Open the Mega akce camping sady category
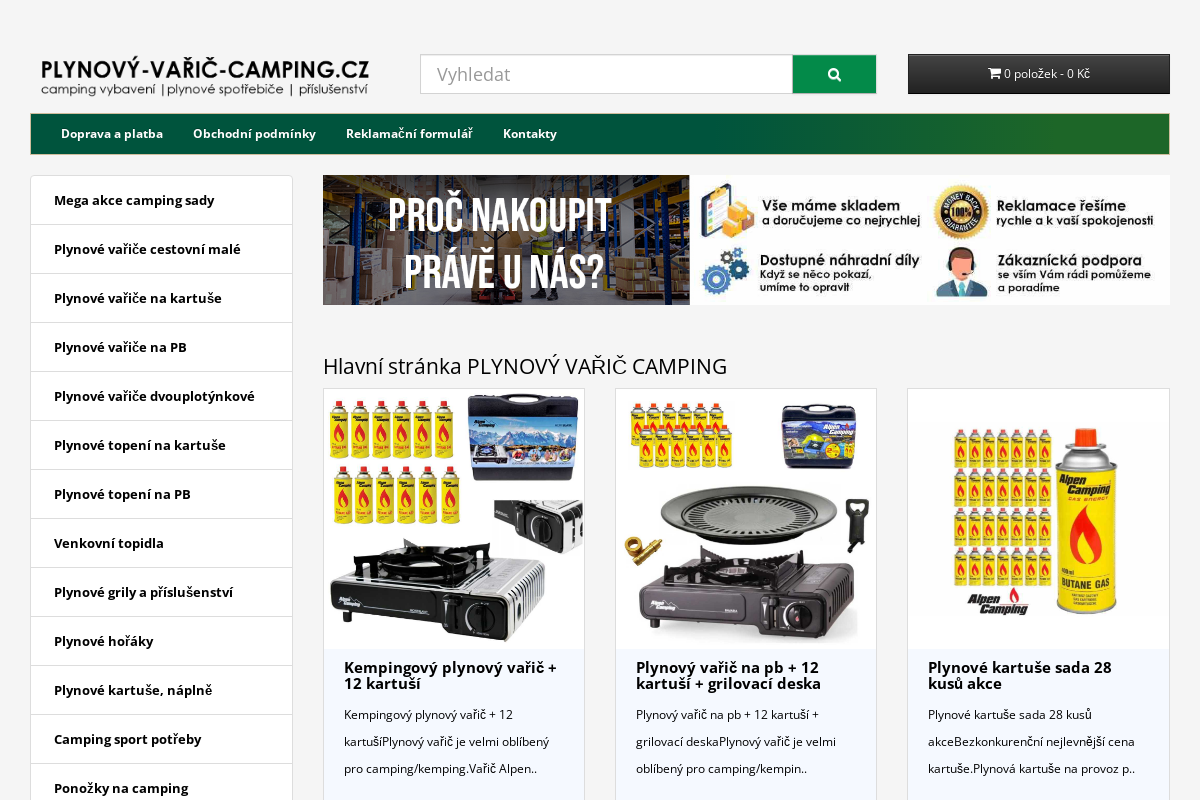Image resolution: width=1200 pixels, height=800 pixels. 133,200
